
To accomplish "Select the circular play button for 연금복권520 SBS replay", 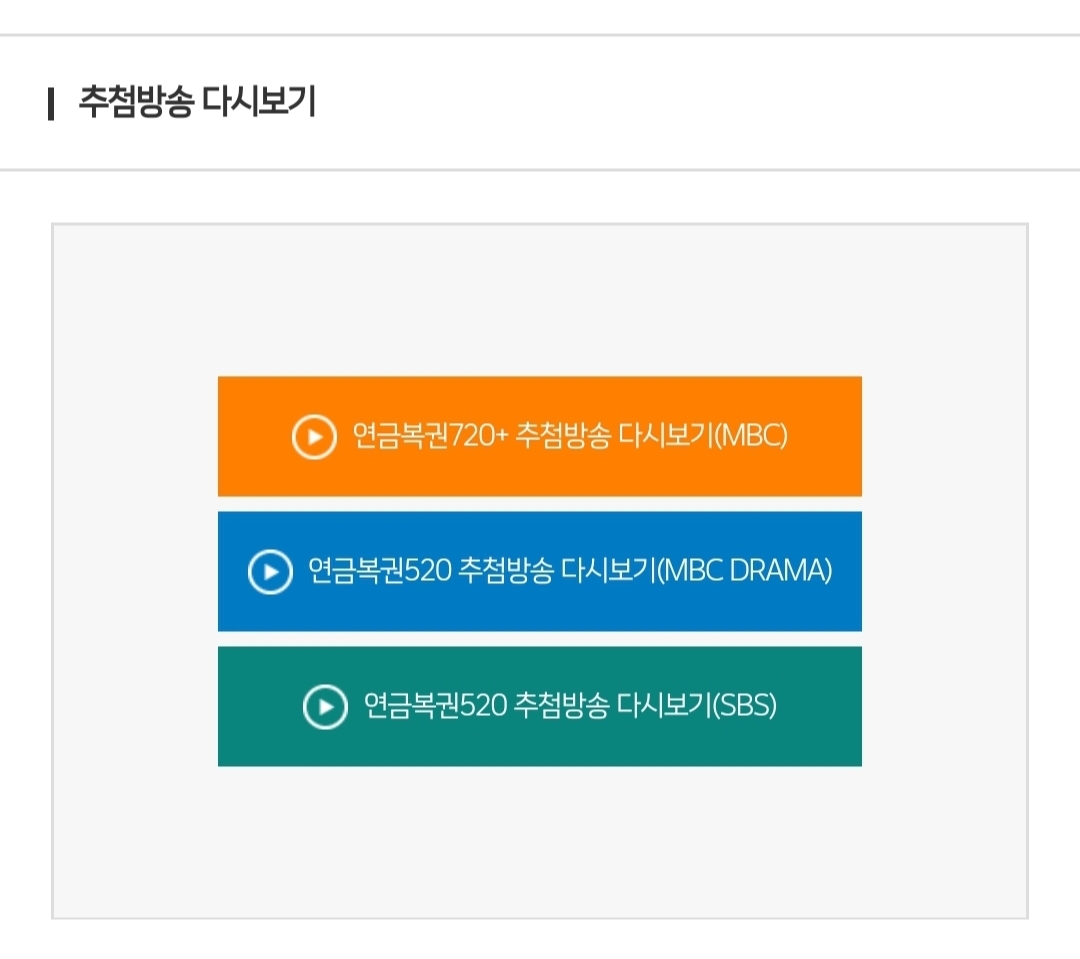I will pos(324,706).
